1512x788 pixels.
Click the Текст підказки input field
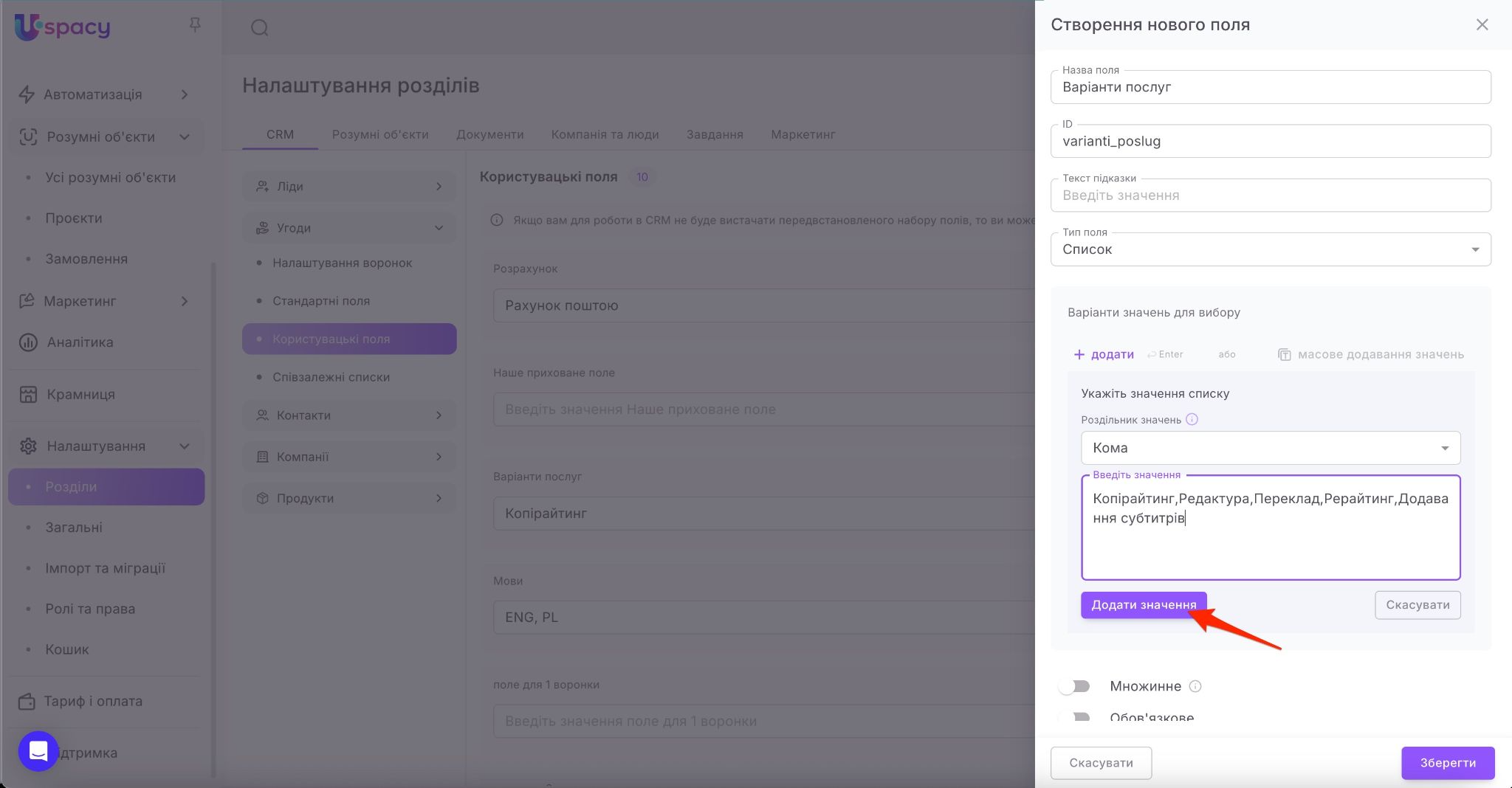[1270, 196]
